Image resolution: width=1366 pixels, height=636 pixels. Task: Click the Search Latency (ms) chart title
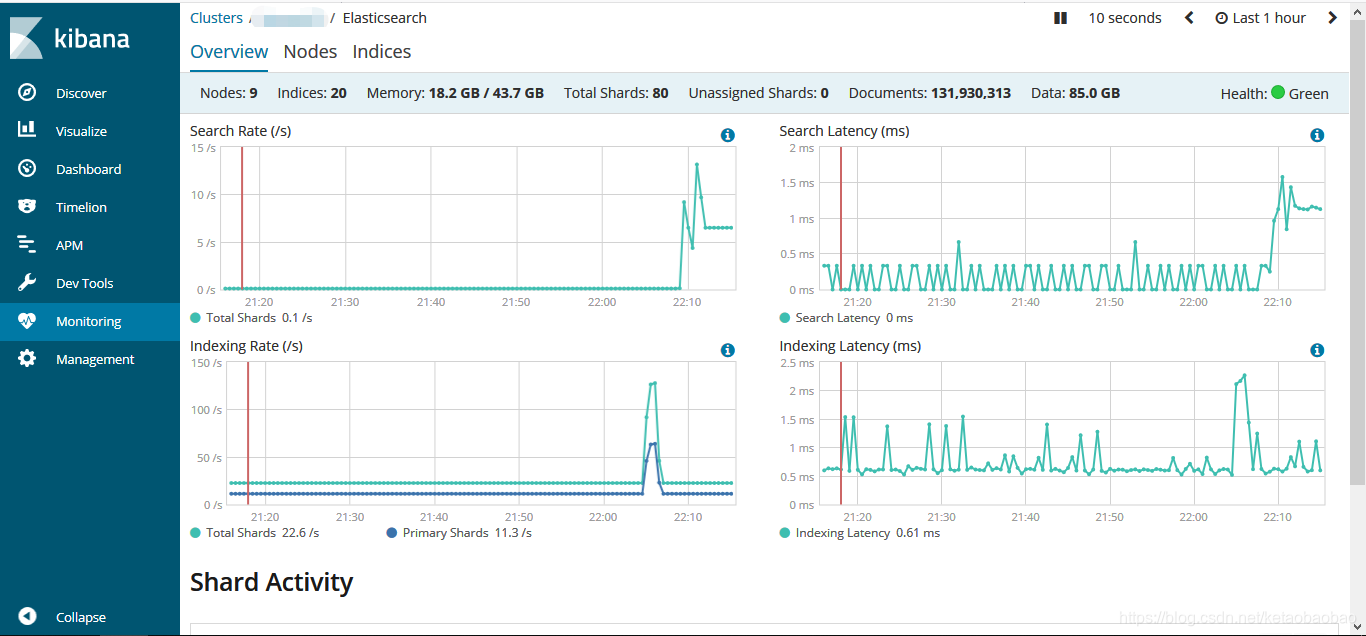[x=844, y=131]
